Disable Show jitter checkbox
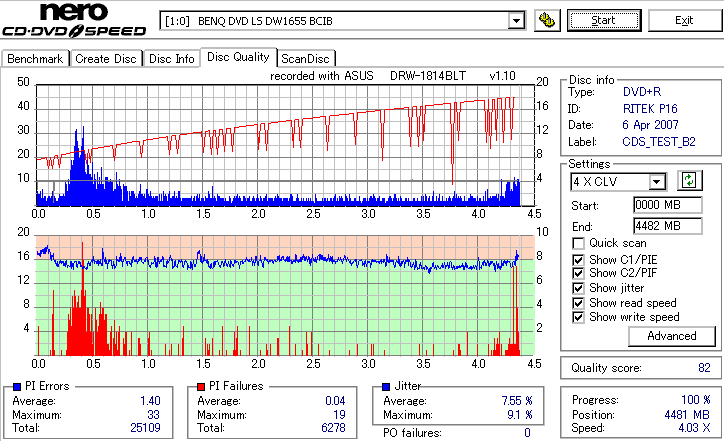Screen dimensions: 724x441 click(578, 288)
